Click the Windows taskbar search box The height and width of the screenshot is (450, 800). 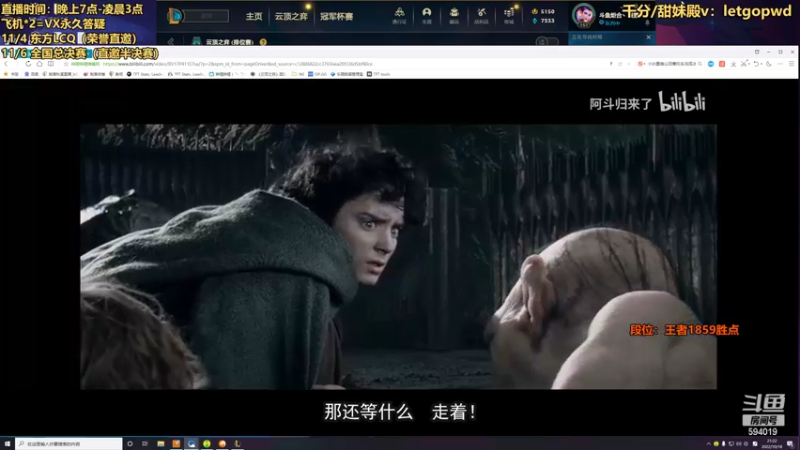(69, 444)
